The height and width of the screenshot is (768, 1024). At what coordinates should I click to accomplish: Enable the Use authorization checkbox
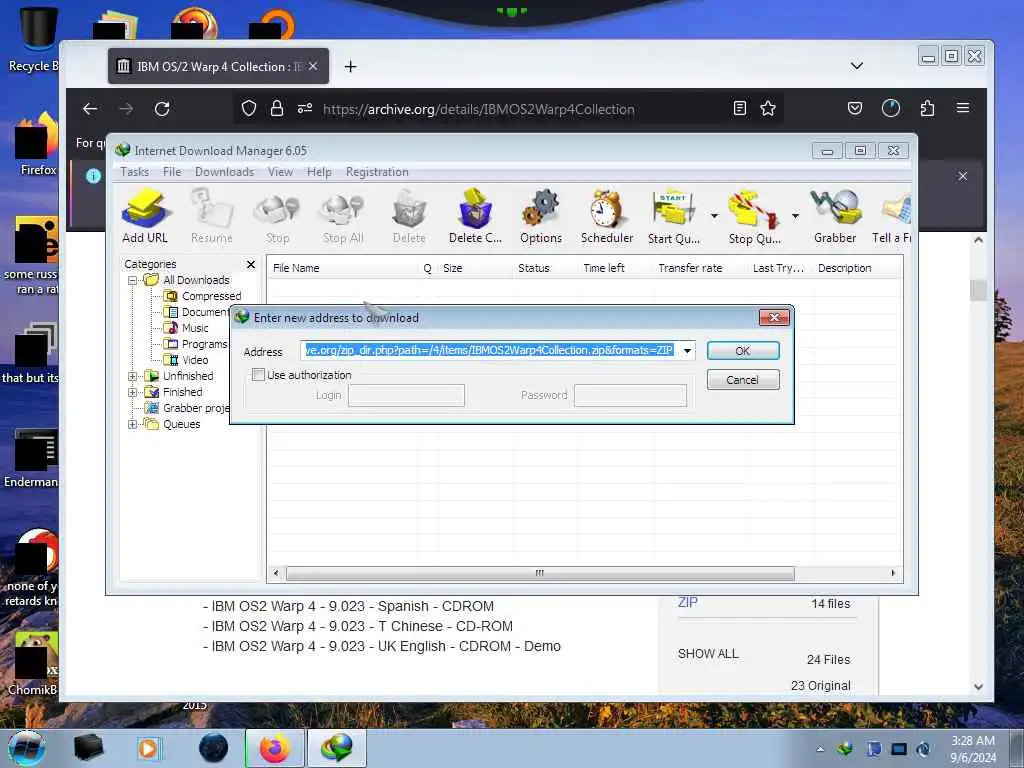[x=259, y=375]
